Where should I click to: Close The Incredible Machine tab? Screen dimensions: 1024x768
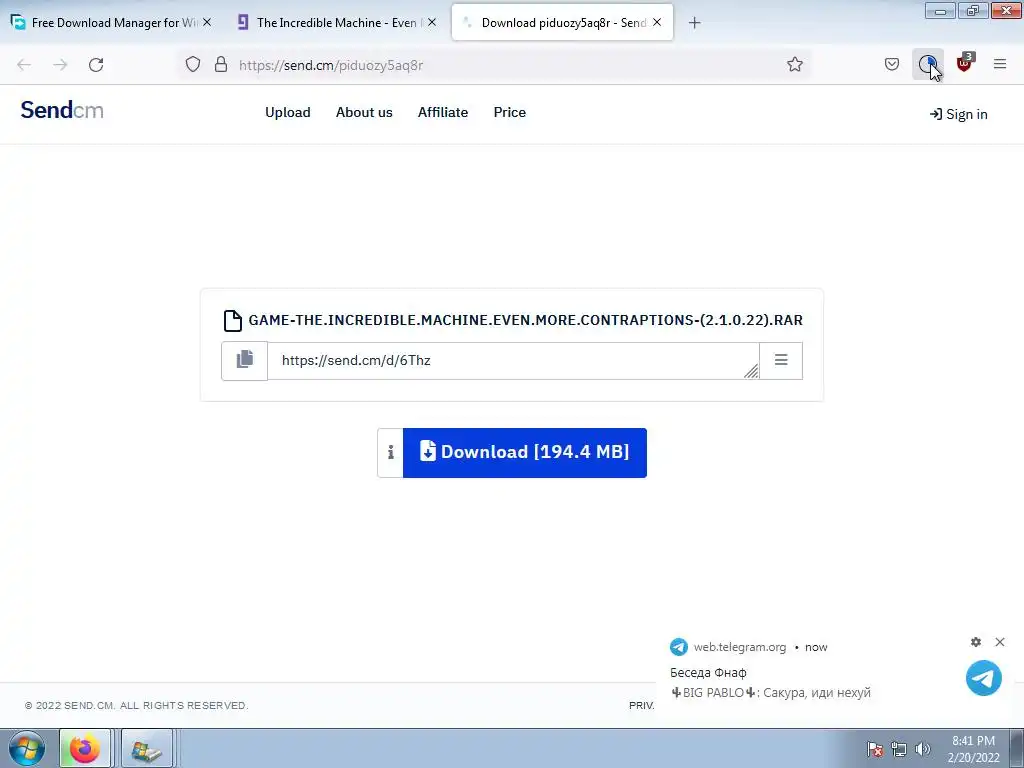(x=432, y=22)
